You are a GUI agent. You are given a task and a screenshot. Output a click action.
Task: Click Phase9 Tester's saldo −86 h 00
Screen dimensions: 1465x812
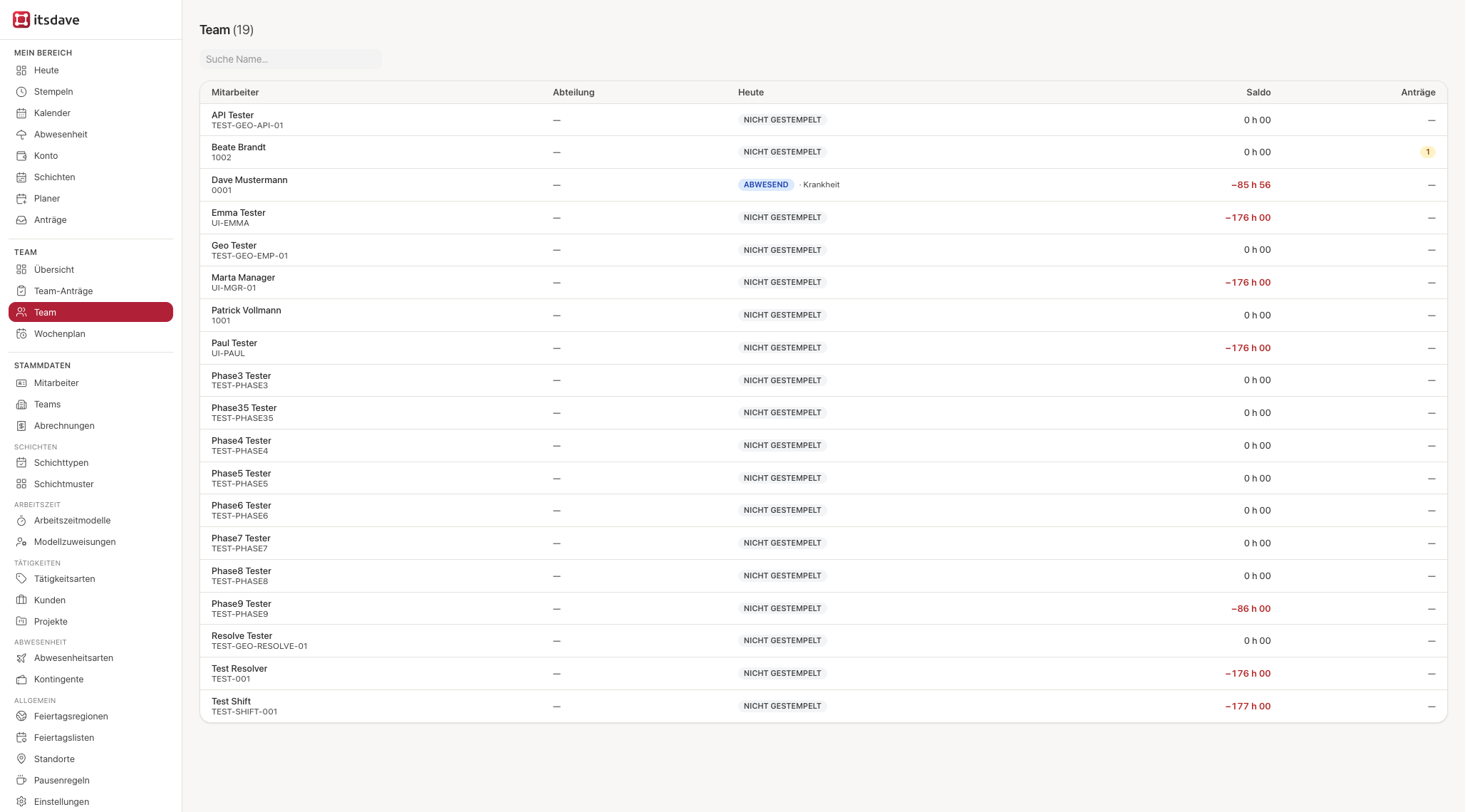(x=1251, y=609)
